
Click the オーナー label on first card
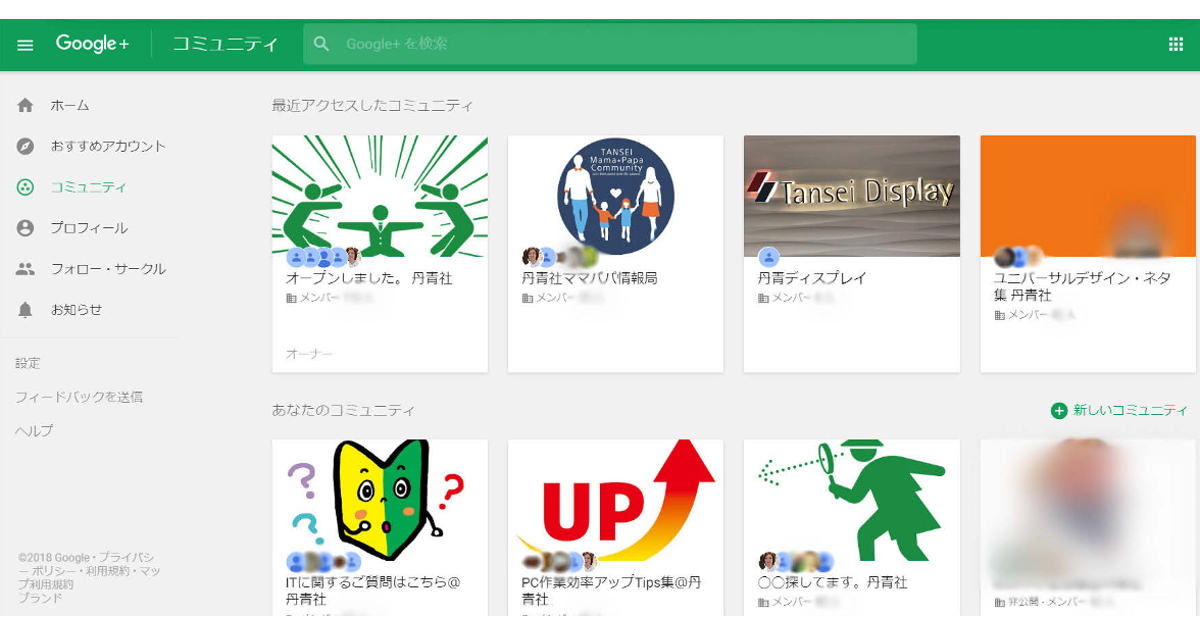point(310,354)
